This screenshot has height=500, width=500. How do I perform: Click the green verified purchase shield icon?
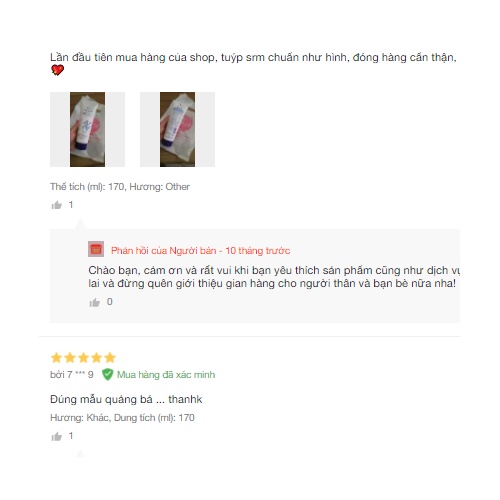(107, 374)
